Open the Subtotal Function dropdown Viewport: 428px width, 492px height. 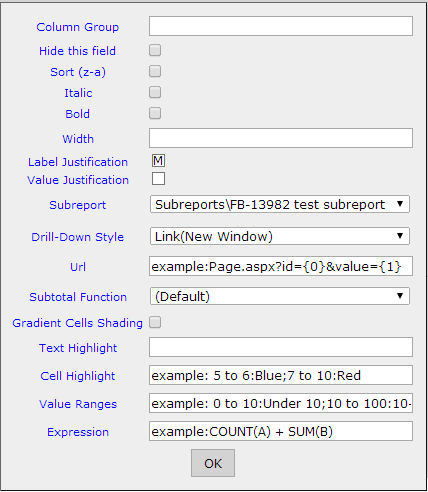point(280,296)
